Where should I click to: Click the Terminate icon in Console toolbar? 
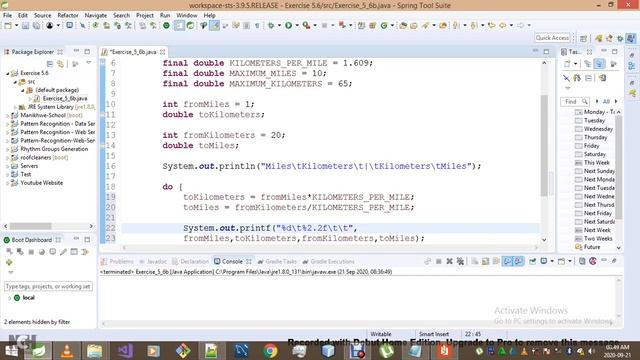point(438,261)
